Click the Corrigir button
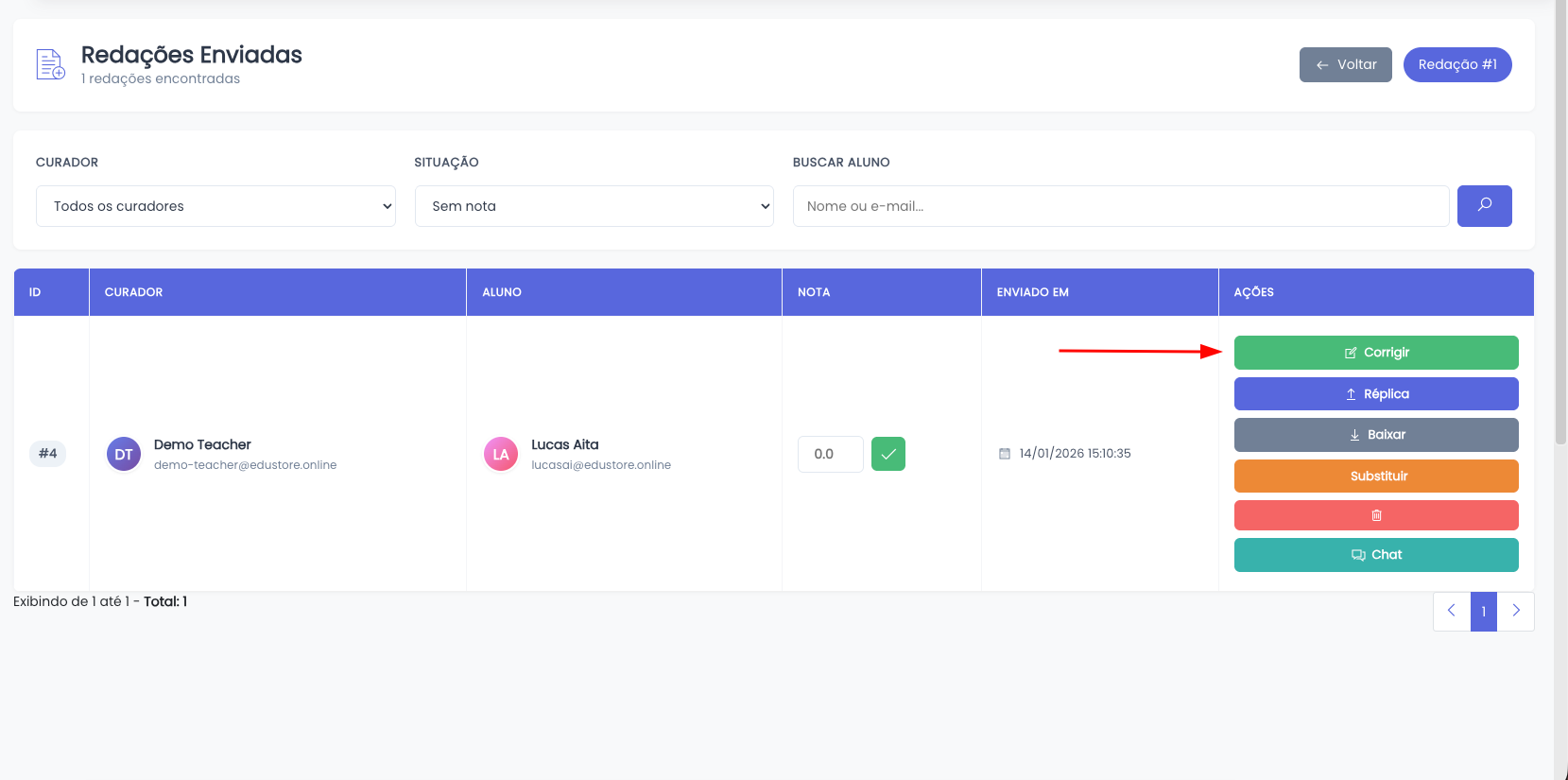Image resolution: width=1568 pixels, height=780 pixels. 1375,353
